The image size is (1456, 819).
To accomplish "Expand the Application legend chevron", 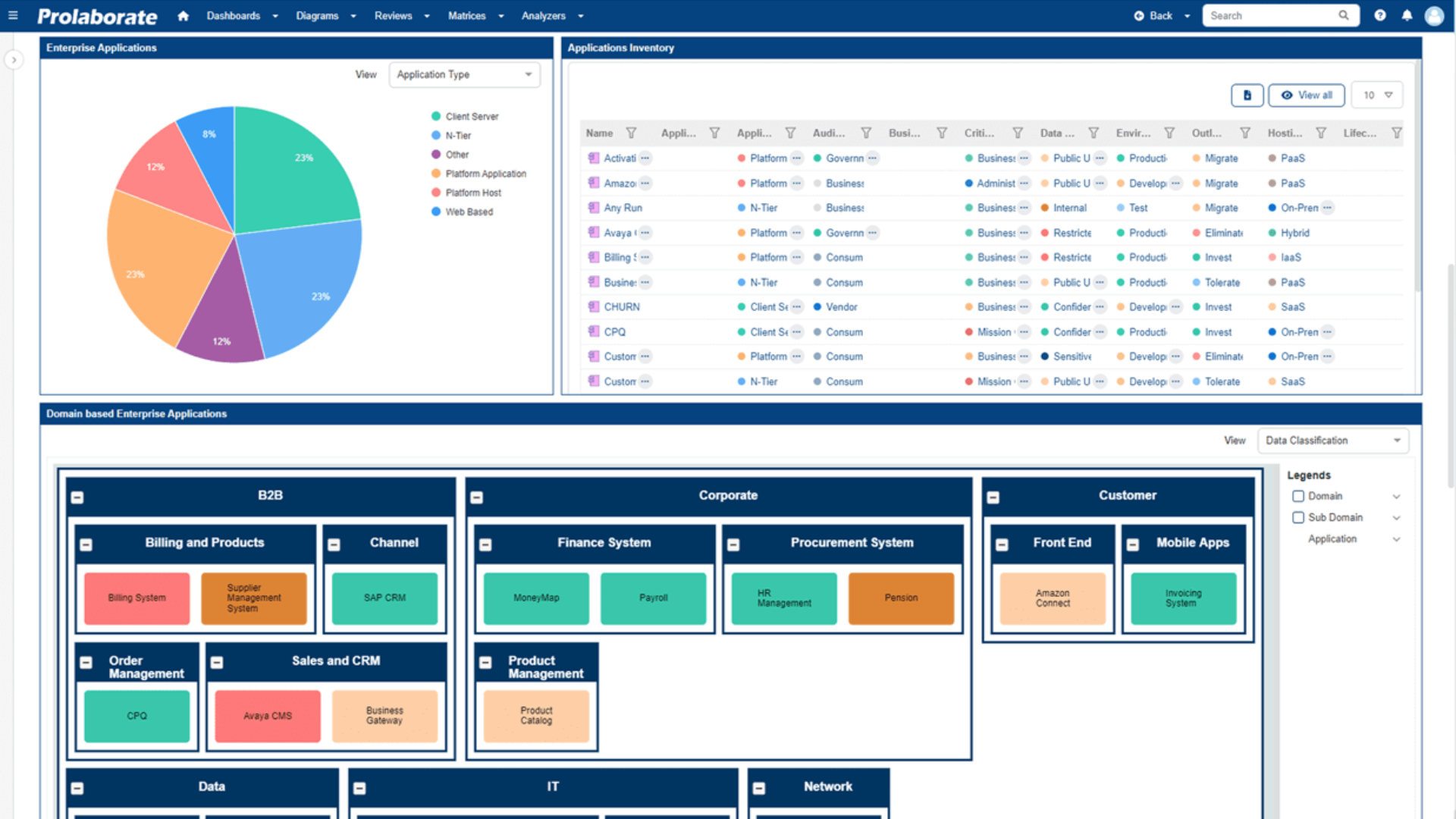I will (x=1397, y=539).
